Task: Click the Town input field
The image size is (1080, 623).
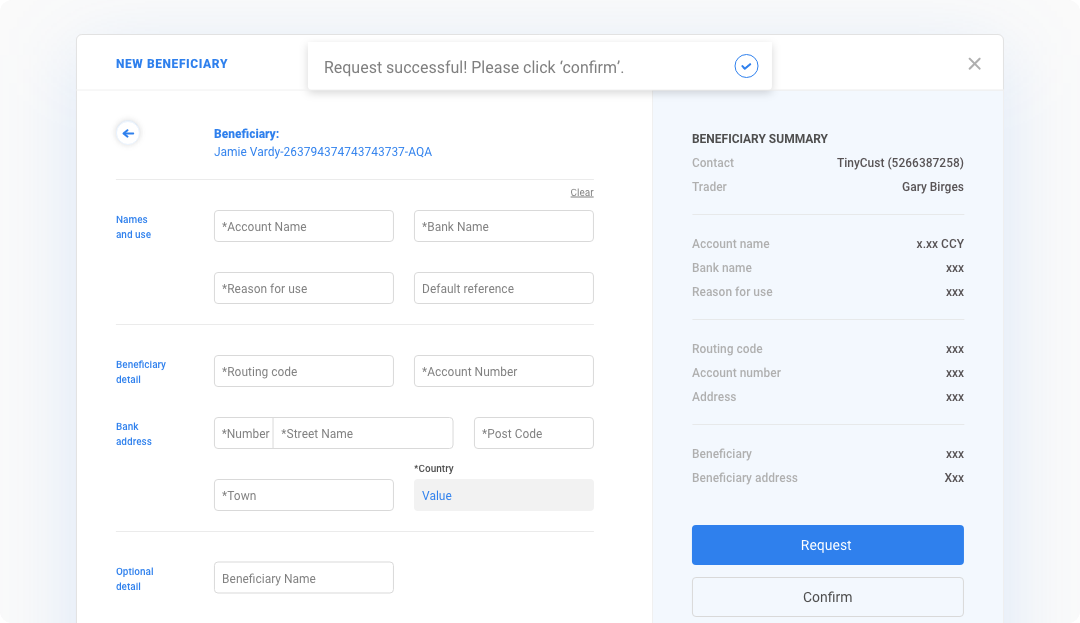Action: [x=304, y=495]
